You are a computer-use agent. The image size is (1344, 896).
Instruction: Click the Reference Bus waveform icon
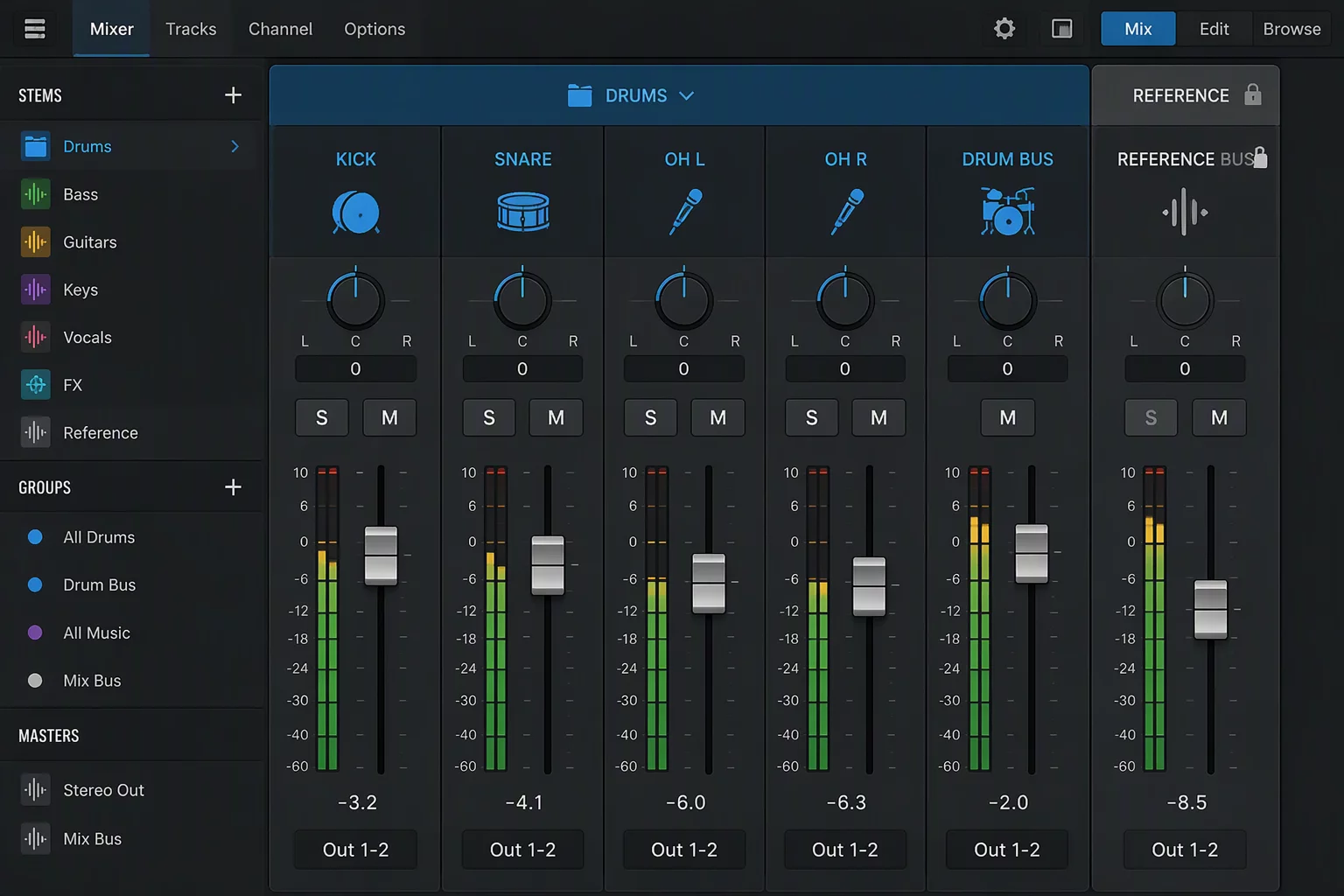[x=1185, y=212]
